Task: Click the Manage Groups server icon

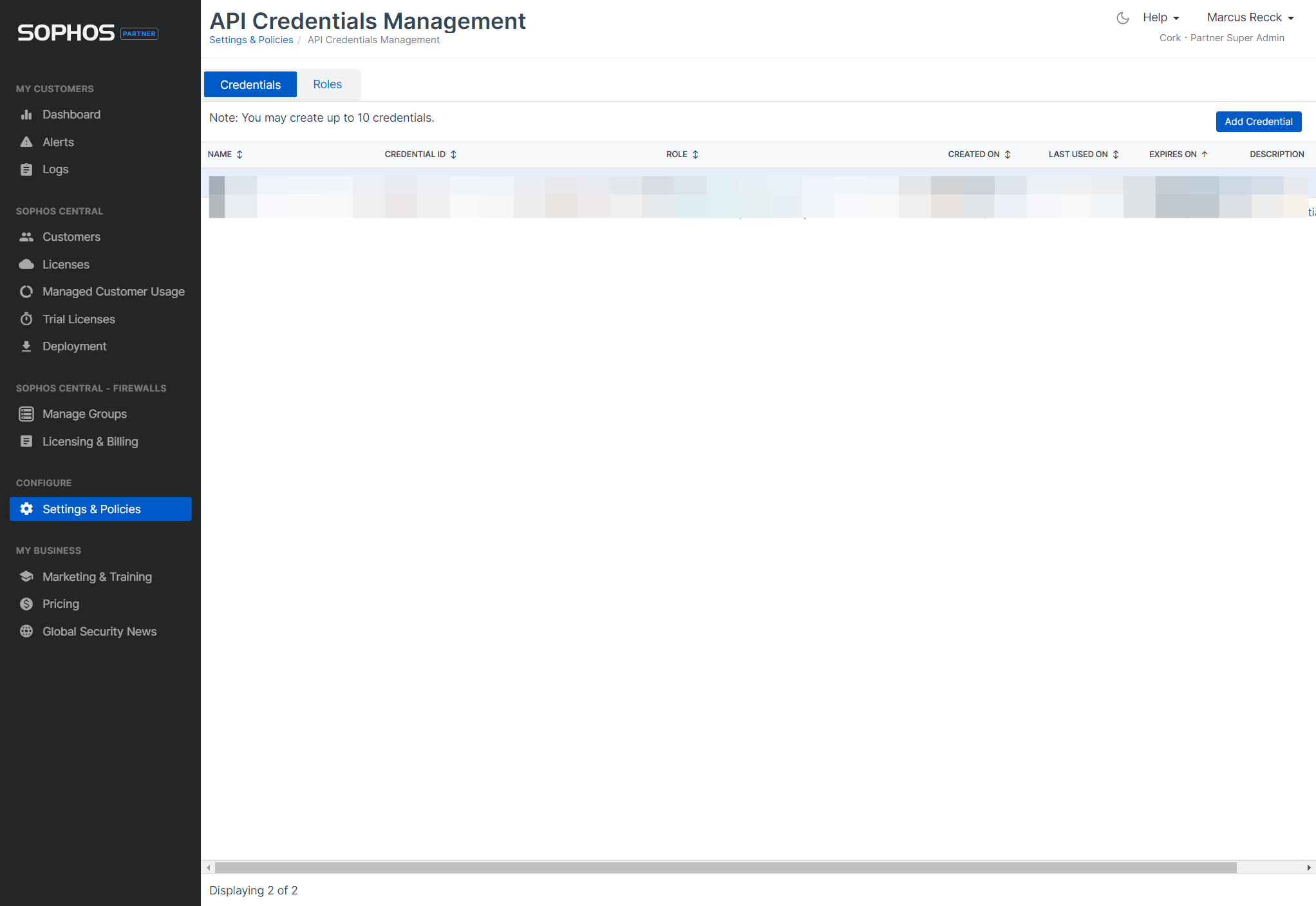Action: click(x=26, y=414)
